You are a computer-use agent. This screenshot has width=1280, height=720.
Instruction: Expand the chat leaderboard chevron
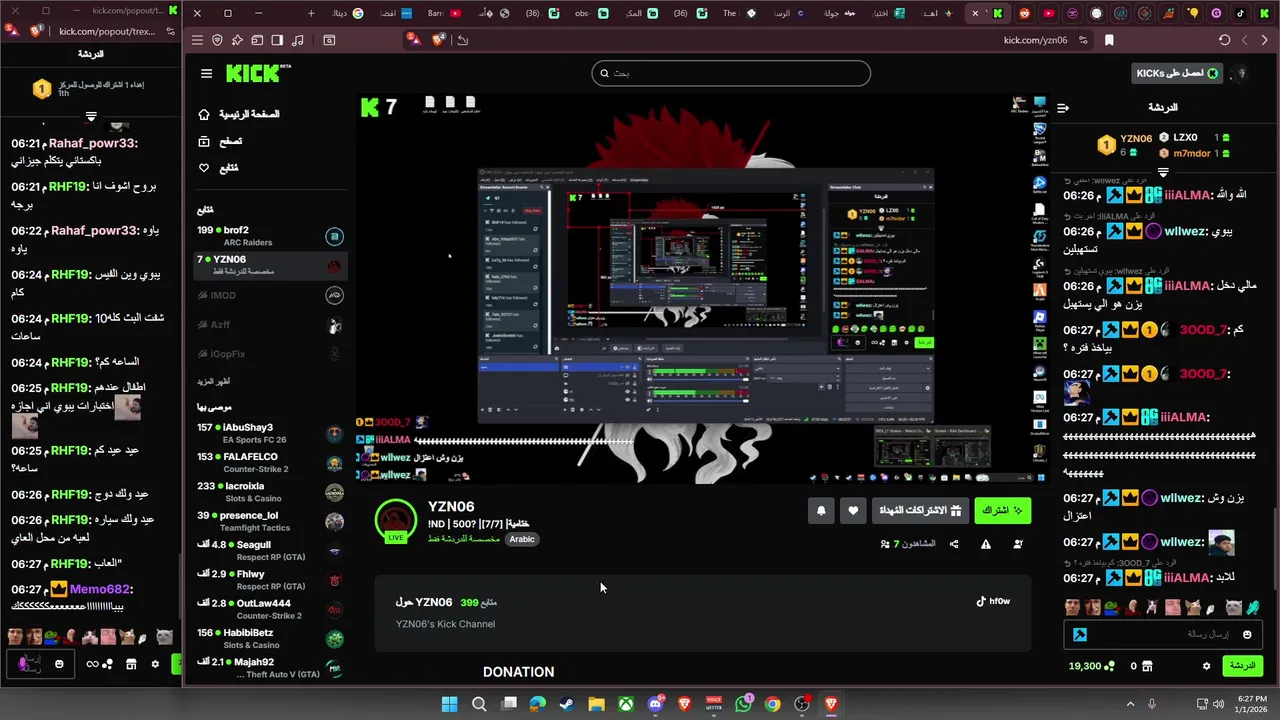[1163, 173]
